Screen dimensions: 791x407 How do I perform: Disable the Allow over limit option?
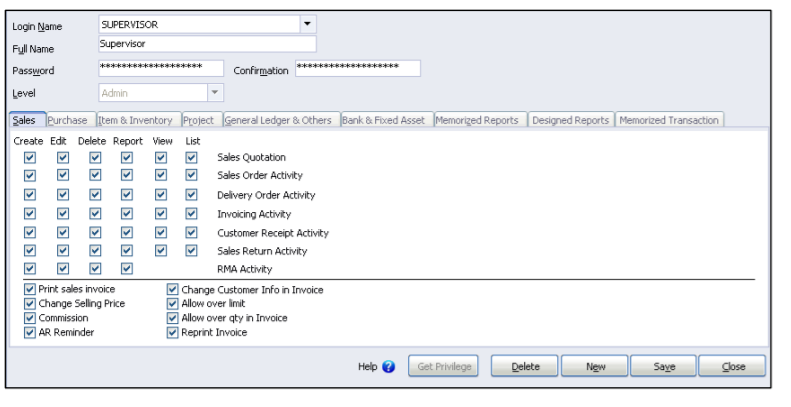click(x=173, y=304)
